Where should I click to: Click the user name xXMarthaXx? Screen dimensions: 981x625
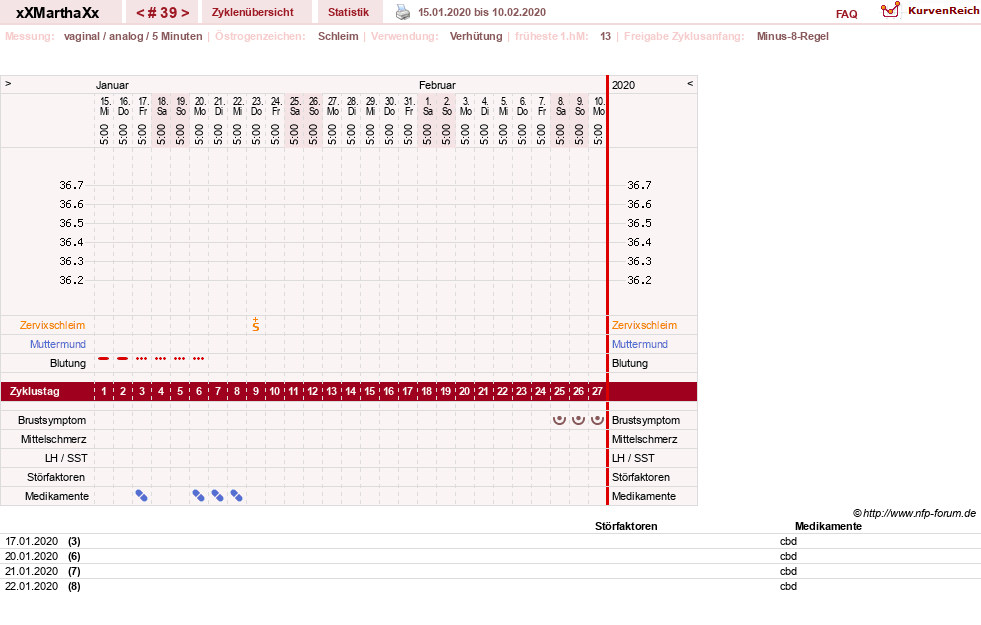pyautogui.click(x=58, y=13)
